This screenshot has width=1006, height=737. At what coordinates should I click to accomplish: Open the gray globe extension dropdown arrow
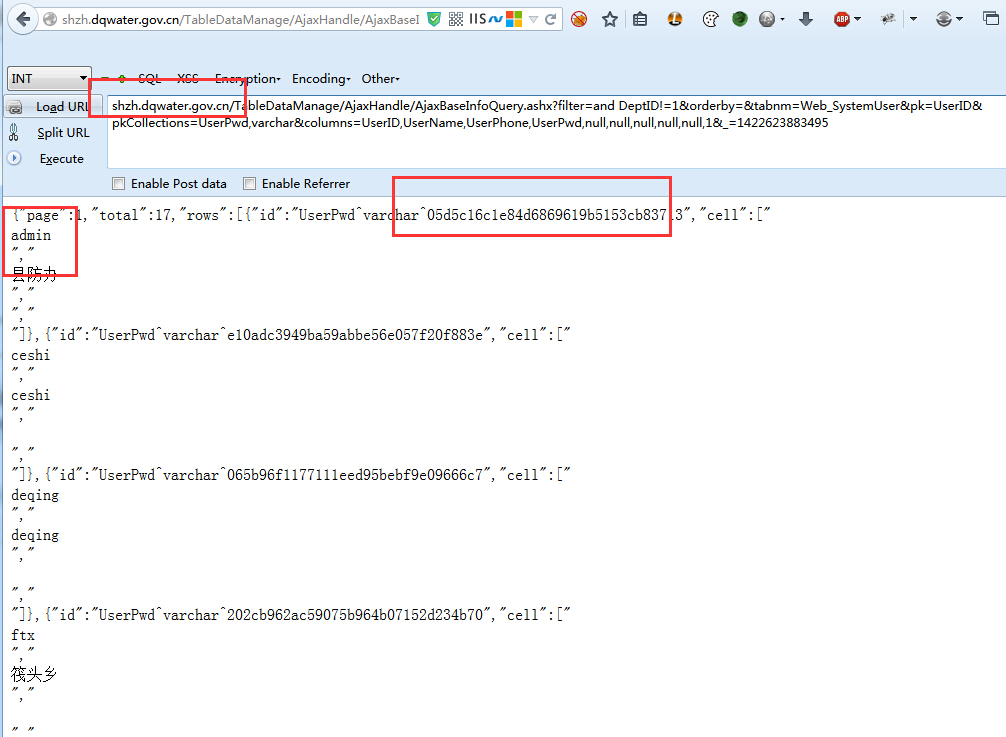[782, 20]
